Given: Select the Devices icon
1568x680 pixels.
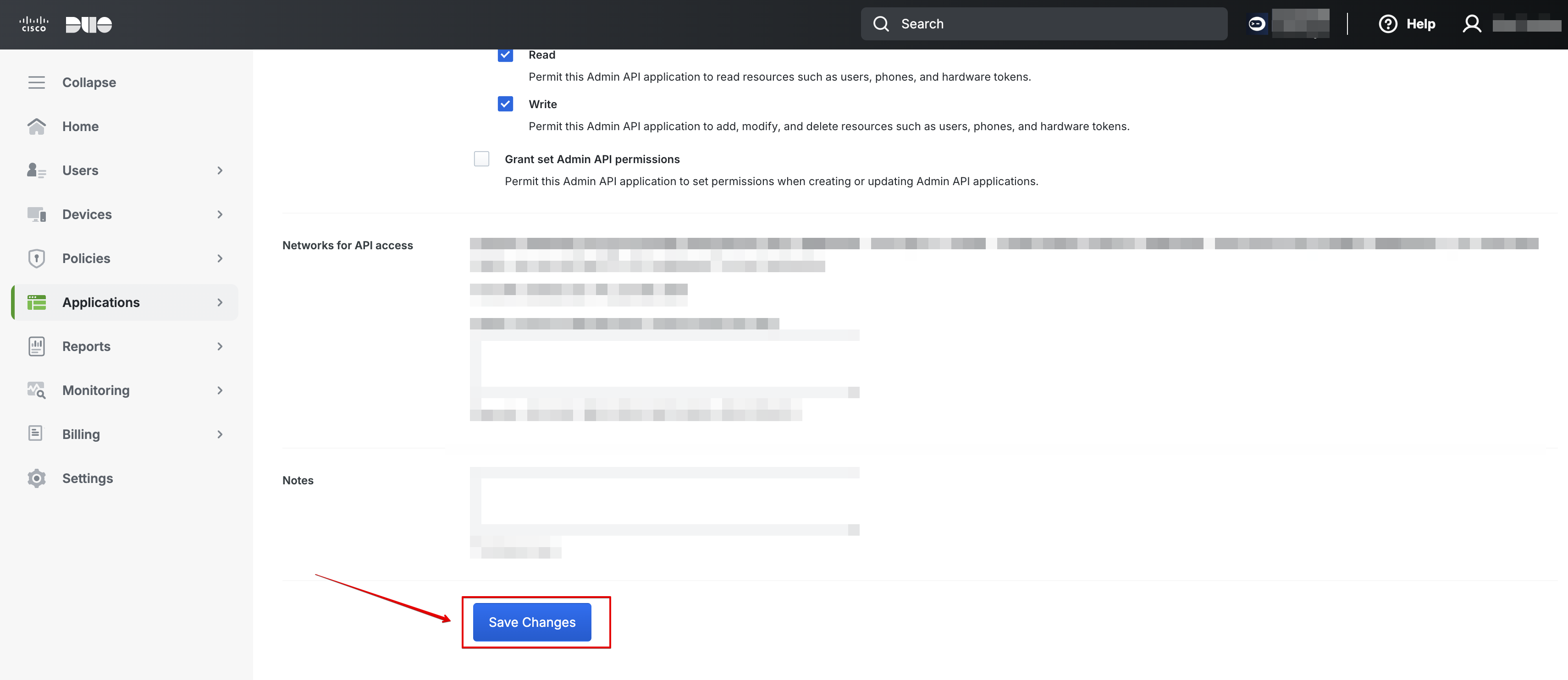Looking at the screenshot, I should point(37,214).
